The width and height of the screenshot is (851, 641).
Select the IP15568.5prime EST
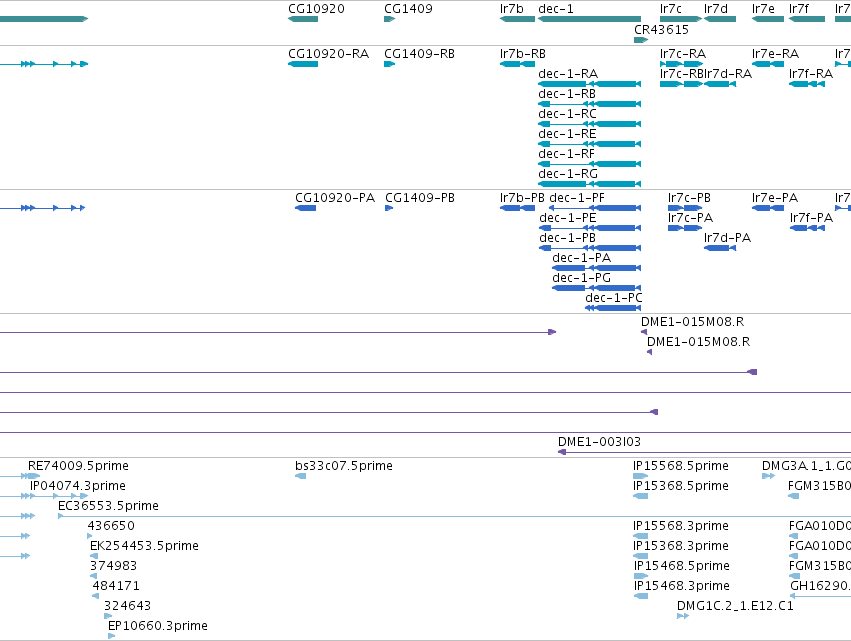point(640,476)
